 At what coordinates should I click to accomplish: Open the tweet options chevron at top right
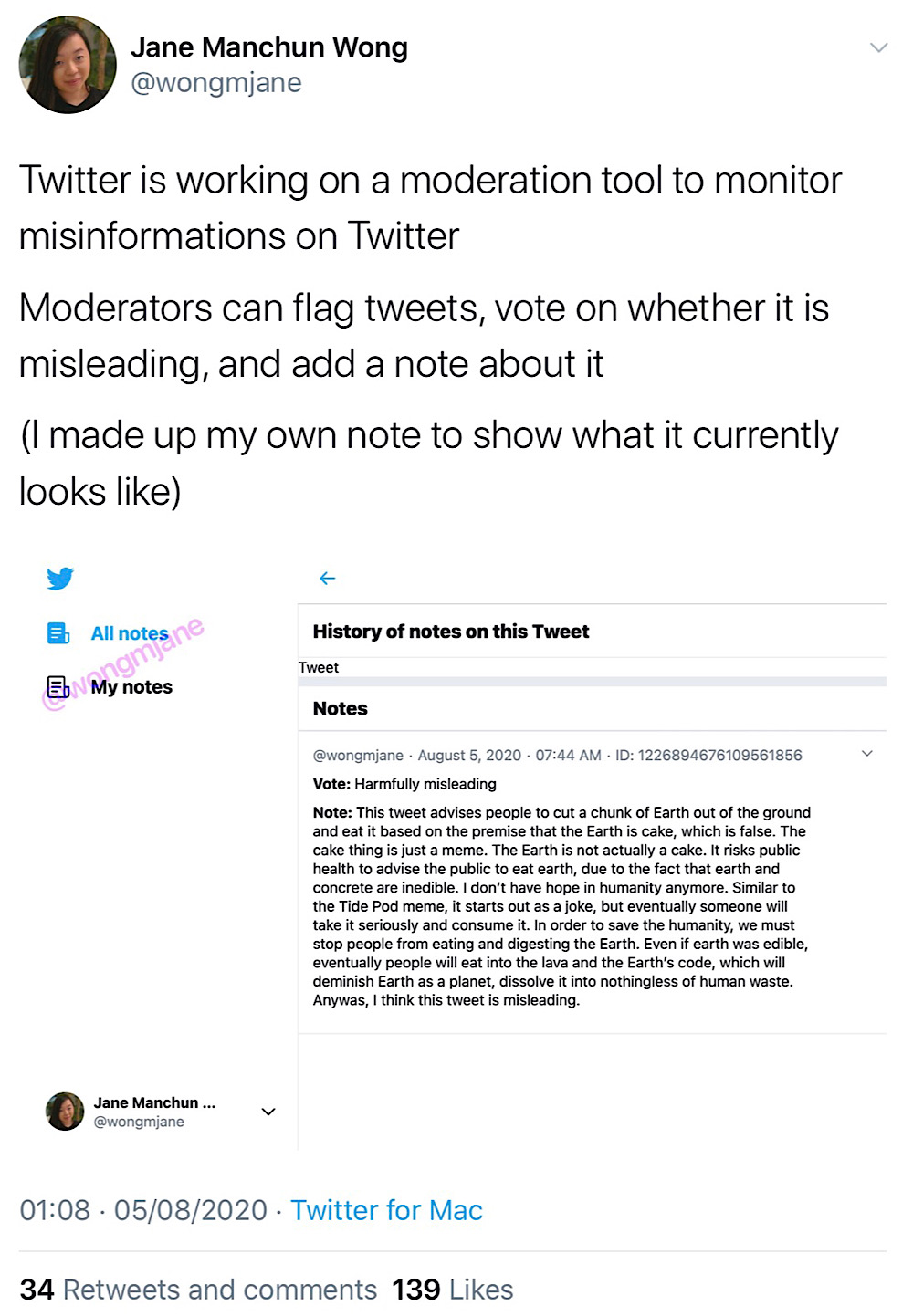point(878,47)
